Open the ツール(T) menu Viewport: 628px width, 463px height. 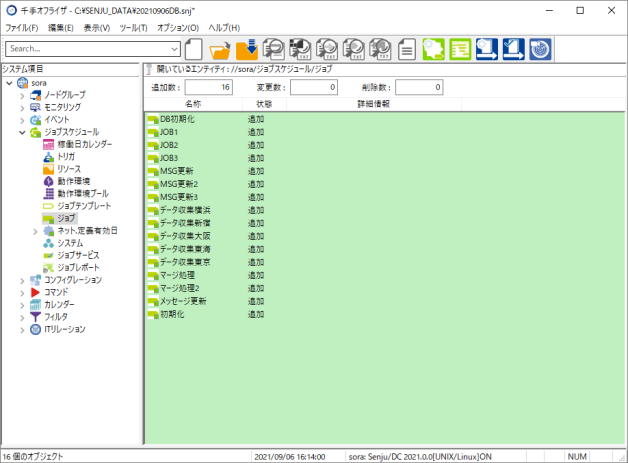click(x=133, y=28)
